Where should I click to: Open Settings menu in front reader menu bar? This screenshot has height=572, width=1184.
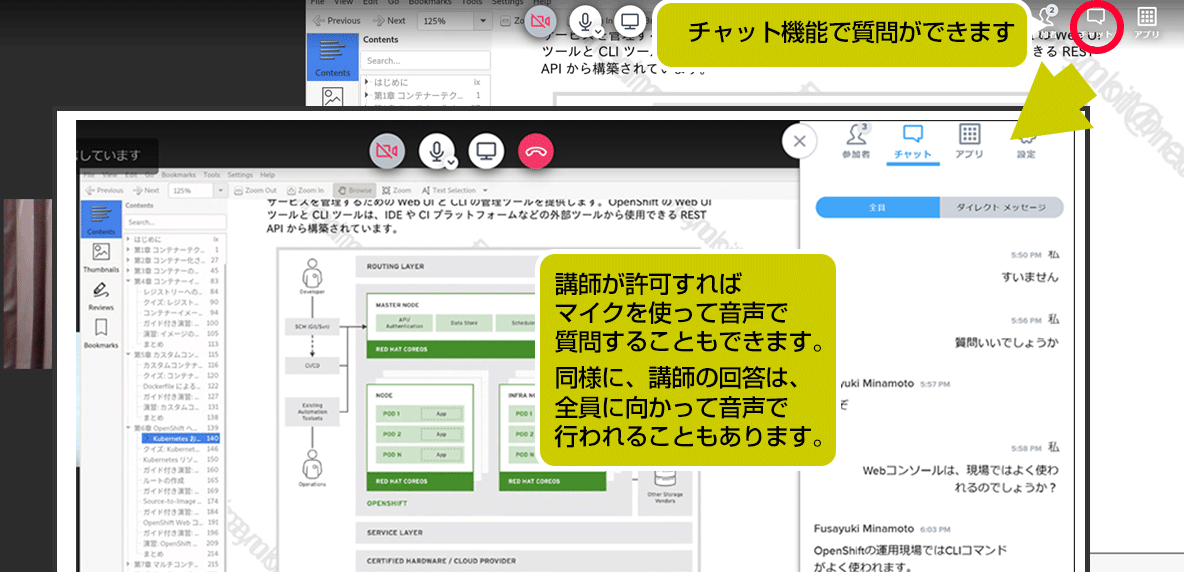coord(240,175)
